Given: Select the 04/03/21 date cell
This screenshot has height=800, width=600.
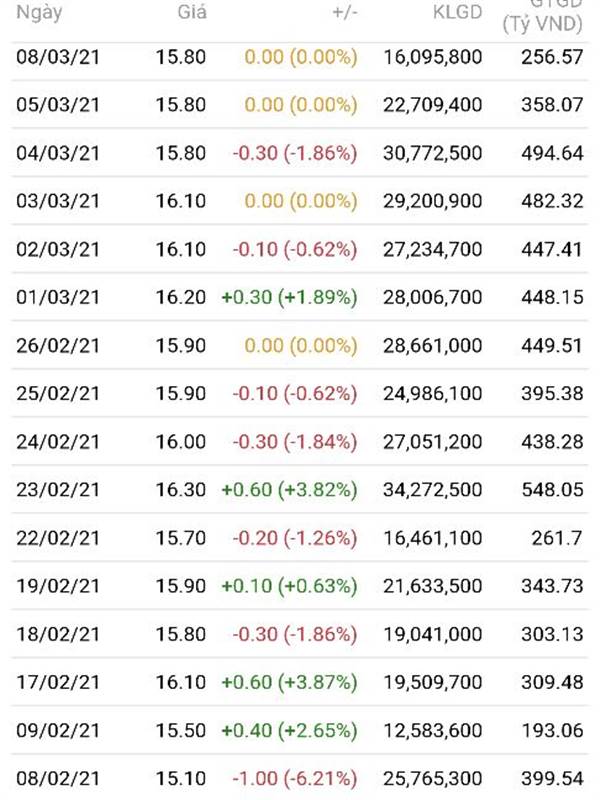Looking at the screenshot, I should click(x=58, y=153).
